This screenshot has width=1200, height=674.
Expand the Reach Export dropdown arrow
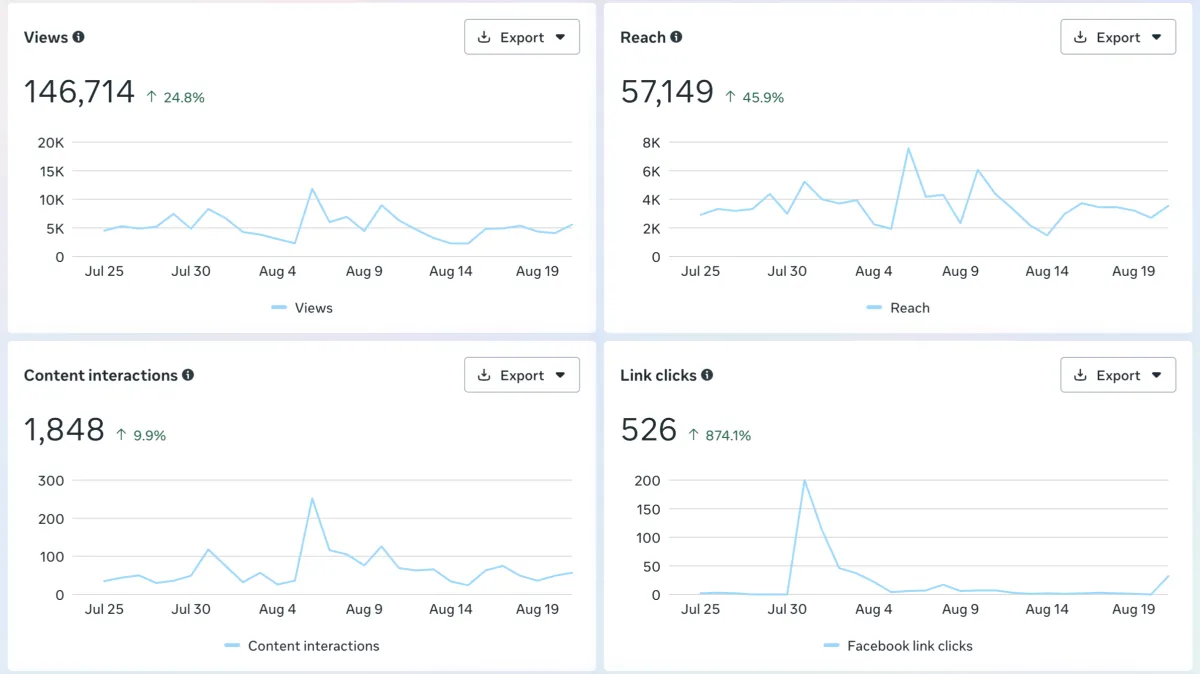(1156, 37)
